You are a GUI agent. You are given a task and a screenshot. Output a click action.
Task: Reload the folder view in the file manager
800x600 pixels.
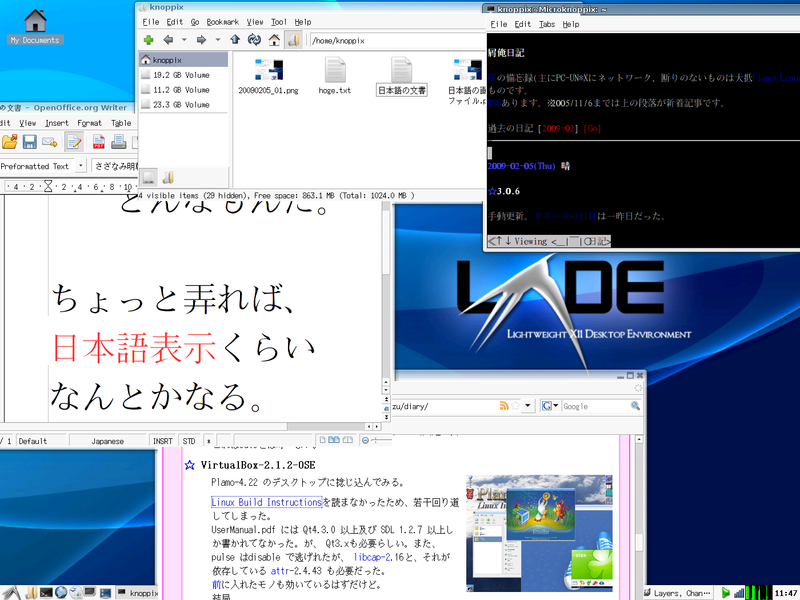[254, 40]
